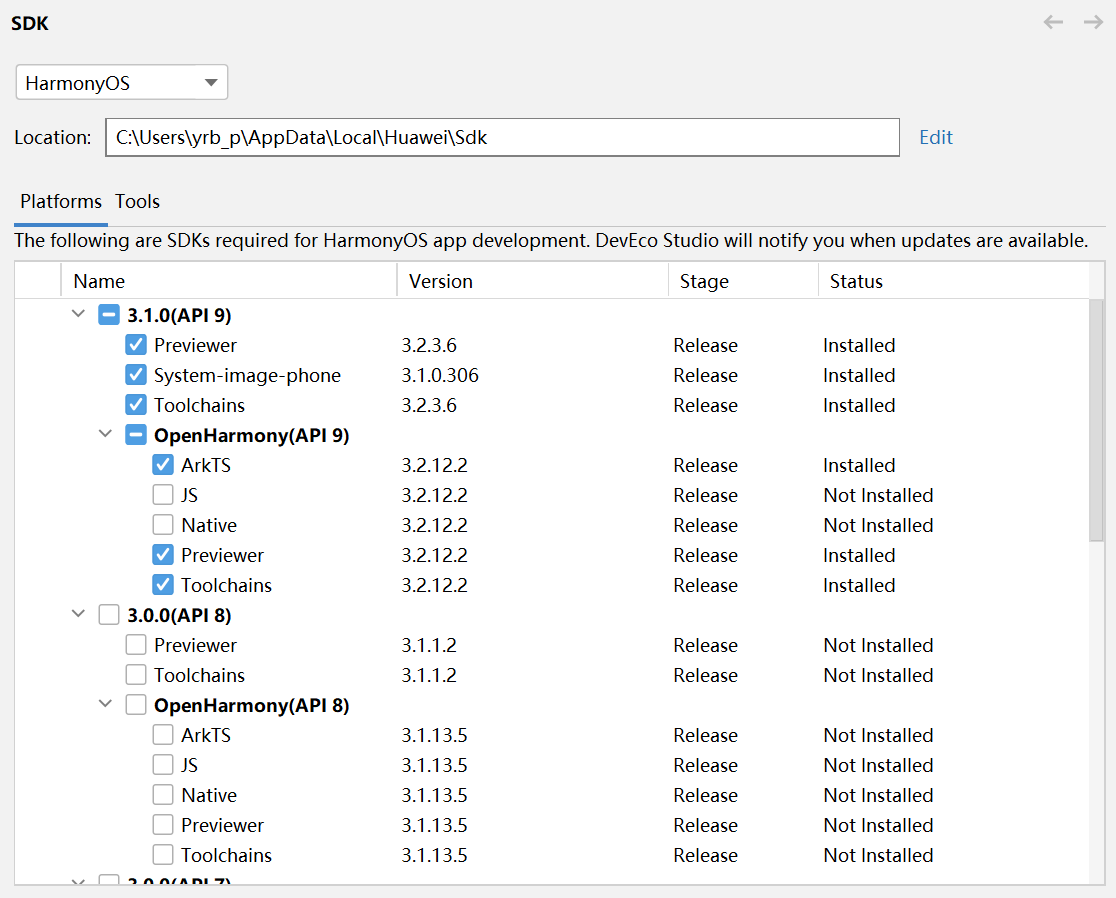Click Installed status of ArkTS 3.2.12.2

tap(859, 465)
